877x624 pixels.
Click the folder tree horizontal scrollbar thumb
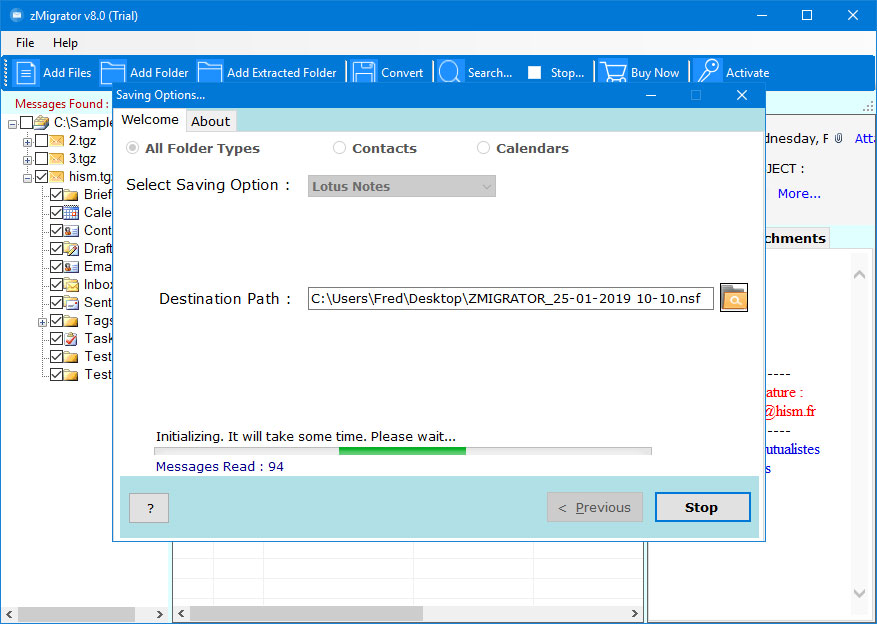[77, 614]
